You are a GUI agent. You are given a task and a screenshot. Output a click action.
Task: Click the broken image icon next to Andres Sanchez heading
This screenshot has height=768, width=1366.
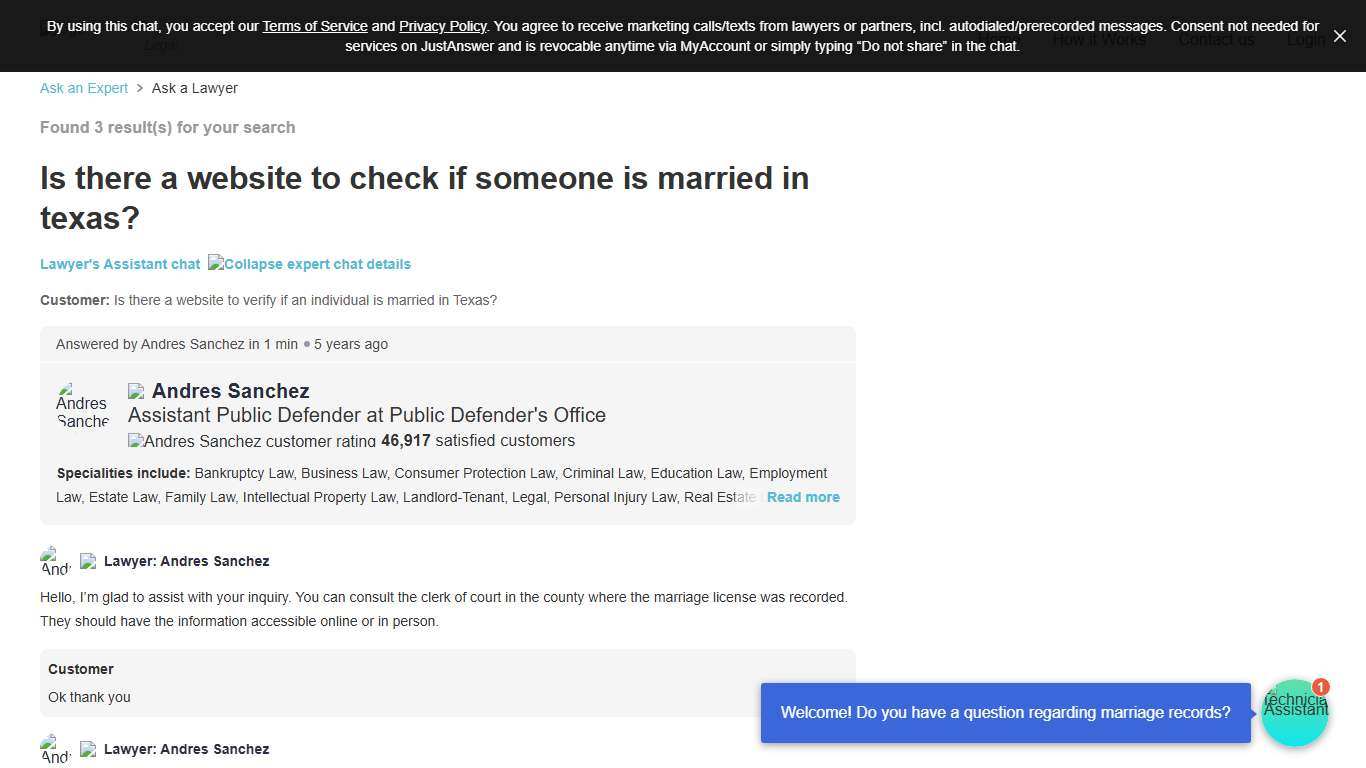(136, 391)
